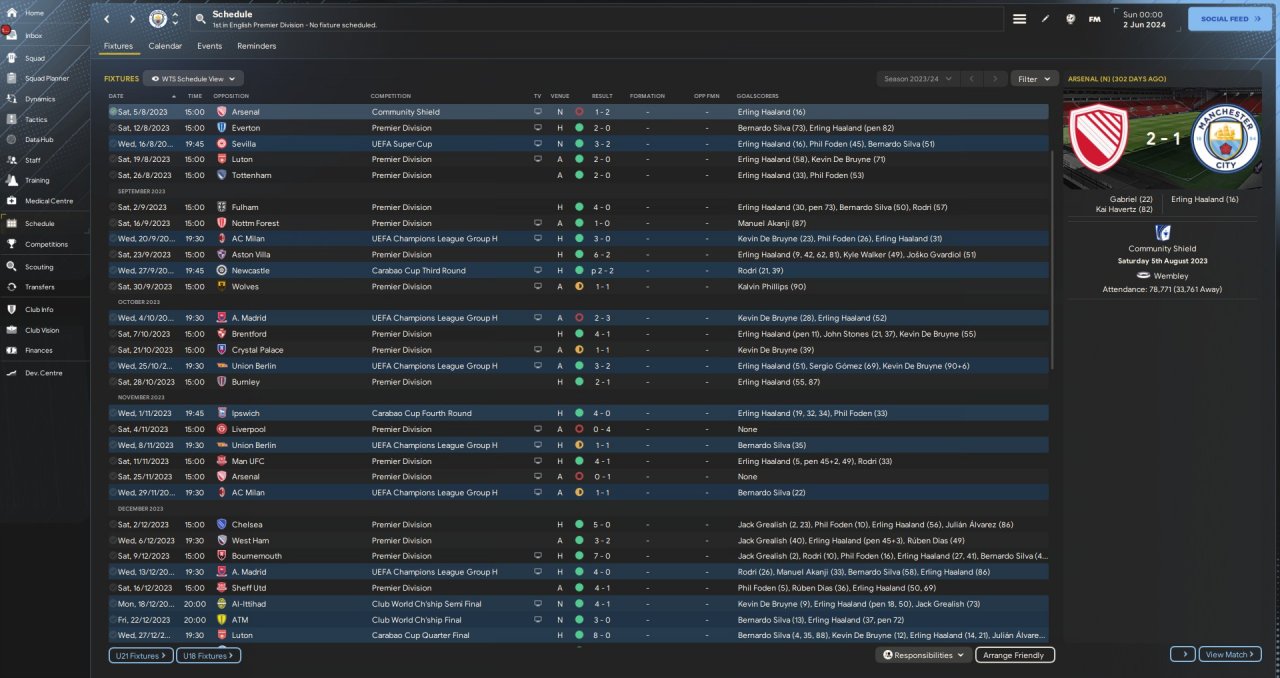Viewport: 1280px width, 678px height.
Task: Switch to the Calendar tab
Action: point(165,46)
